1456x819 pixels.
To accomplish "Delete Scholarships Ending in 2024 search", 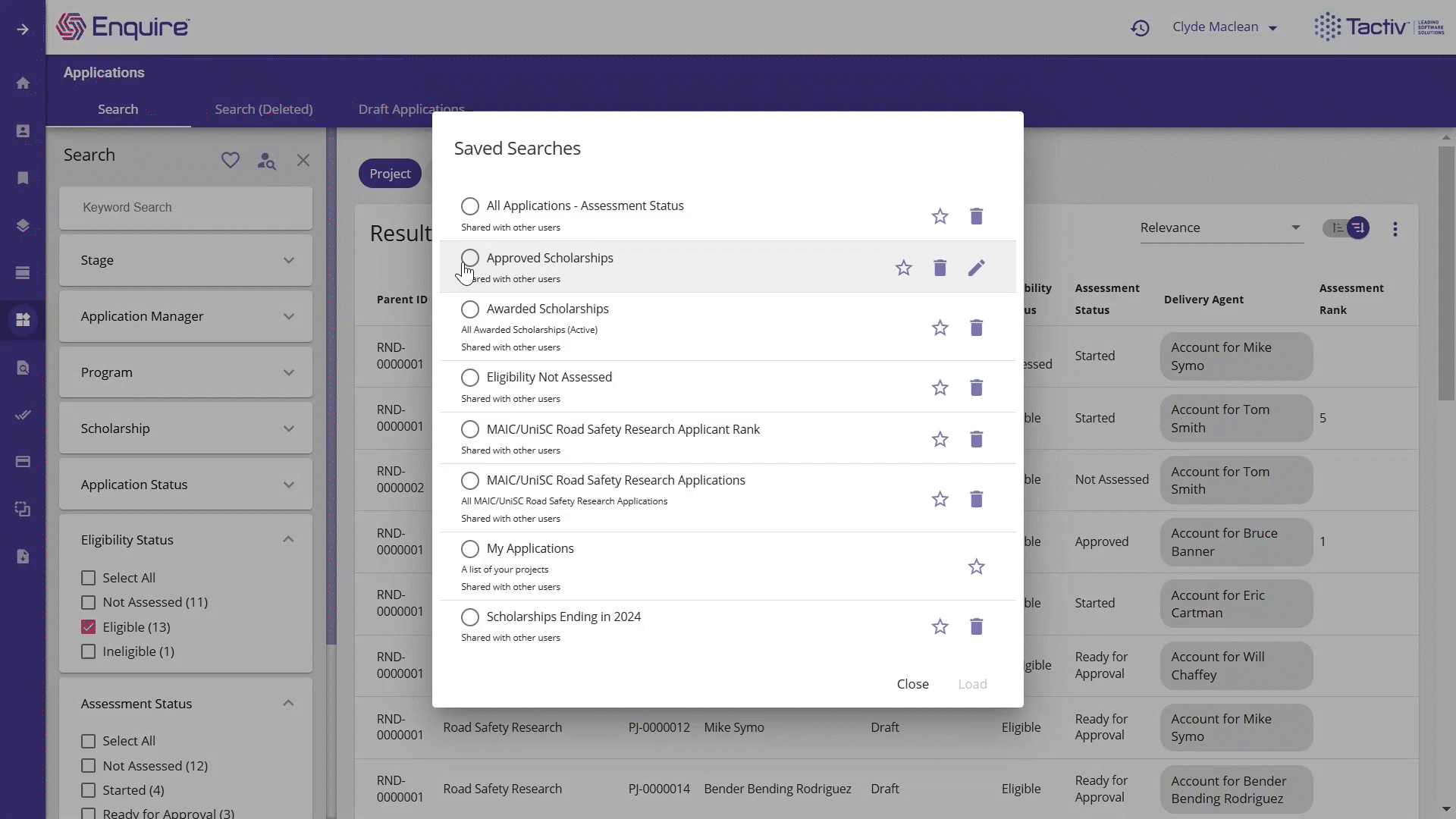I will pos(976,626).
